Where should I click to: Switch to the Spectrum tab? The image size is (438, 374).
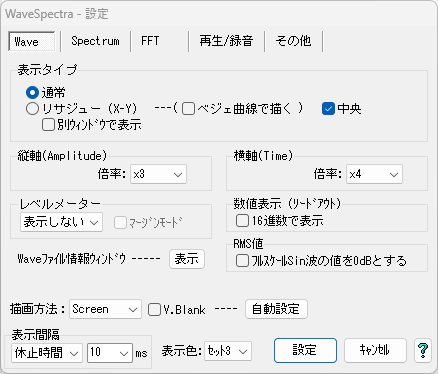coord(95,41)
